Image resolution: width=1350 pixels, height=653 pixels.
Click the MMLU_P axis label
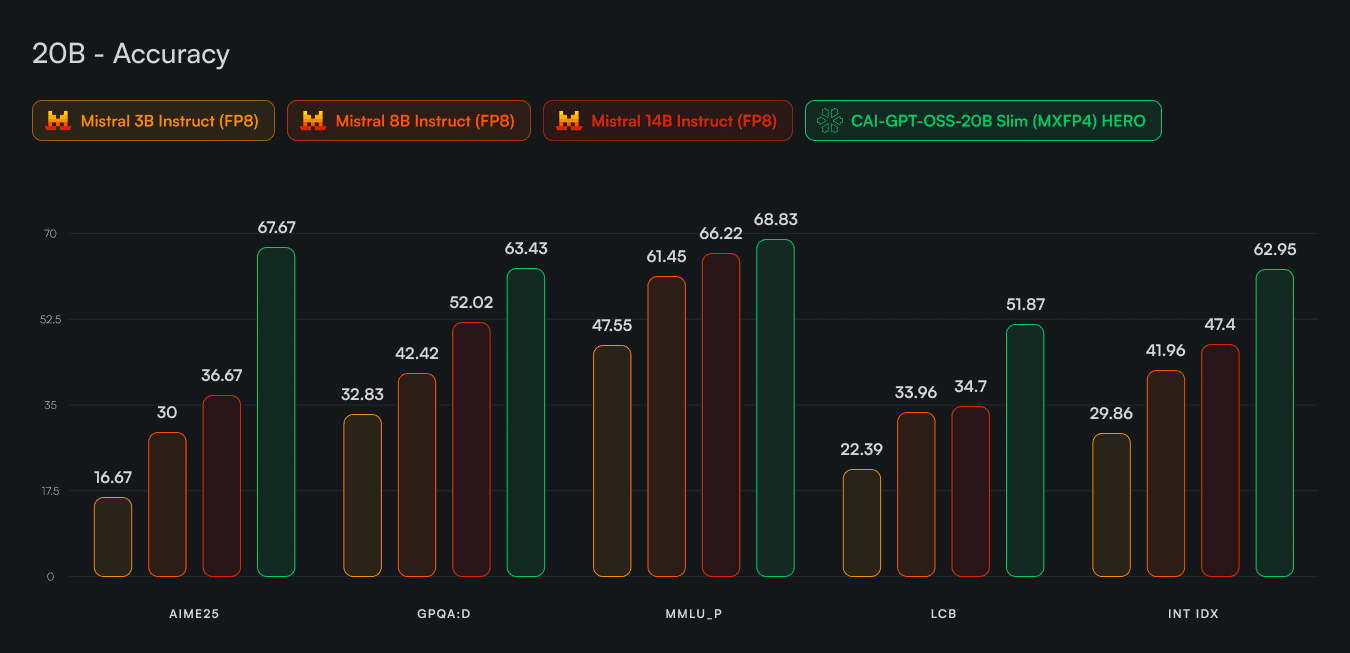coord(693,614)
